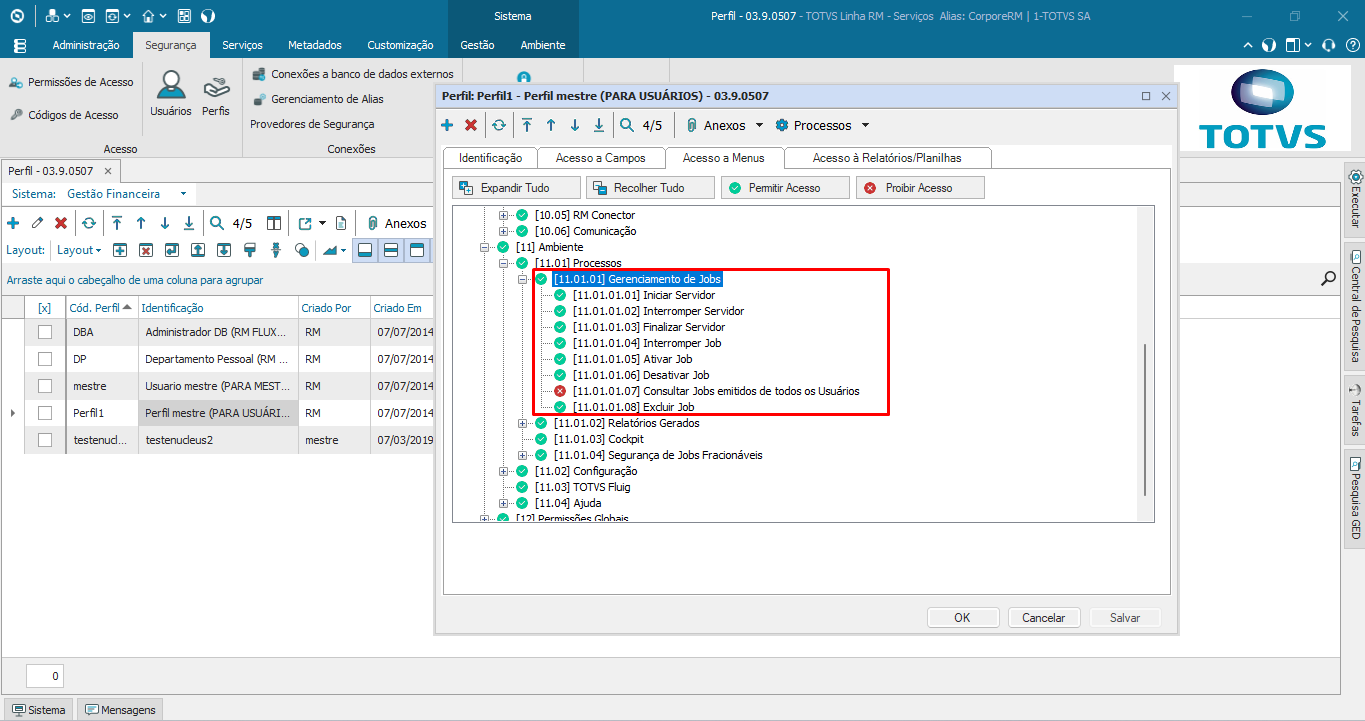This screenshot has width=1365, height=721.
Task: Click the home icon in the title bar
Action: click(148, 16)
